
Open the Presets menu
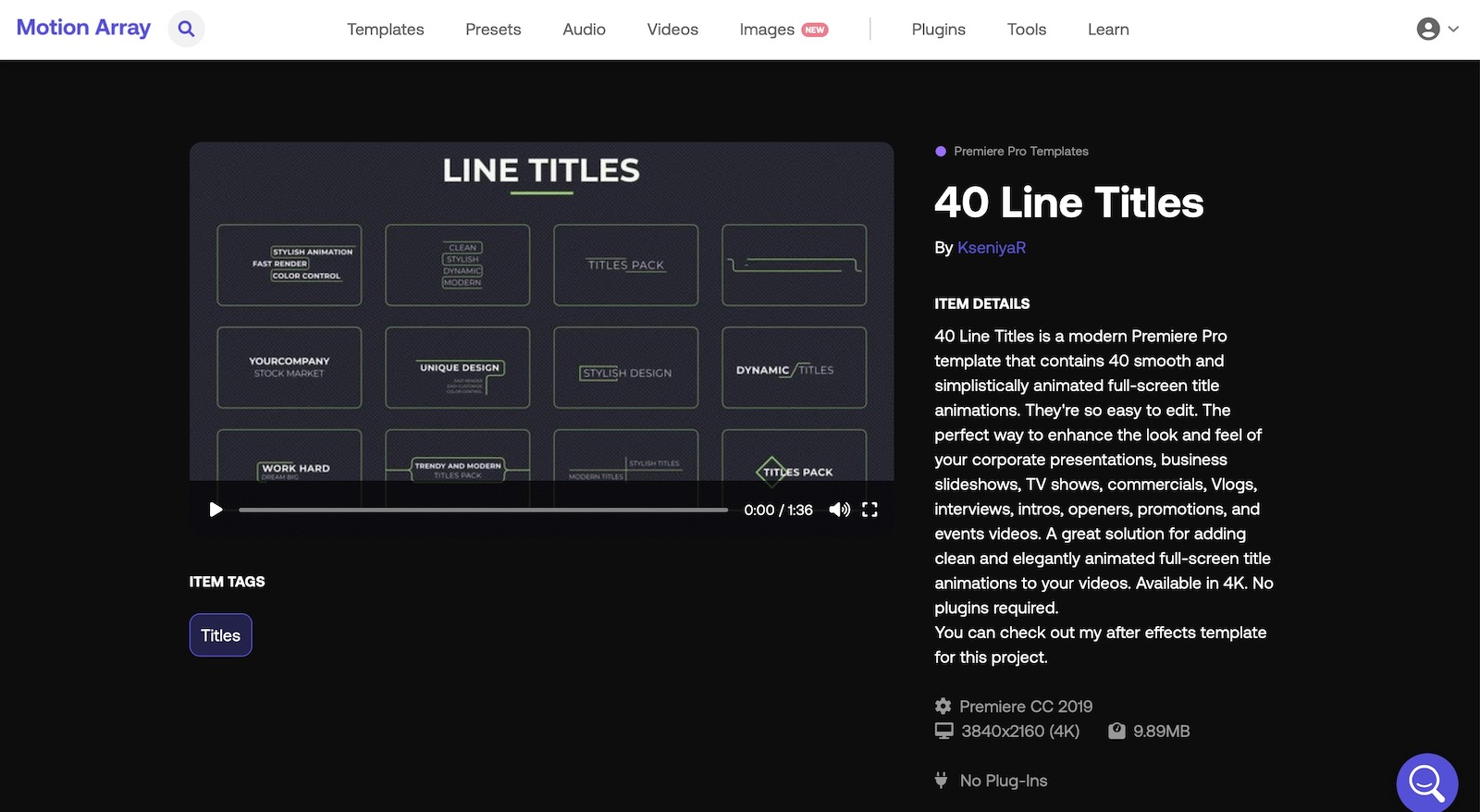point(493,30)
